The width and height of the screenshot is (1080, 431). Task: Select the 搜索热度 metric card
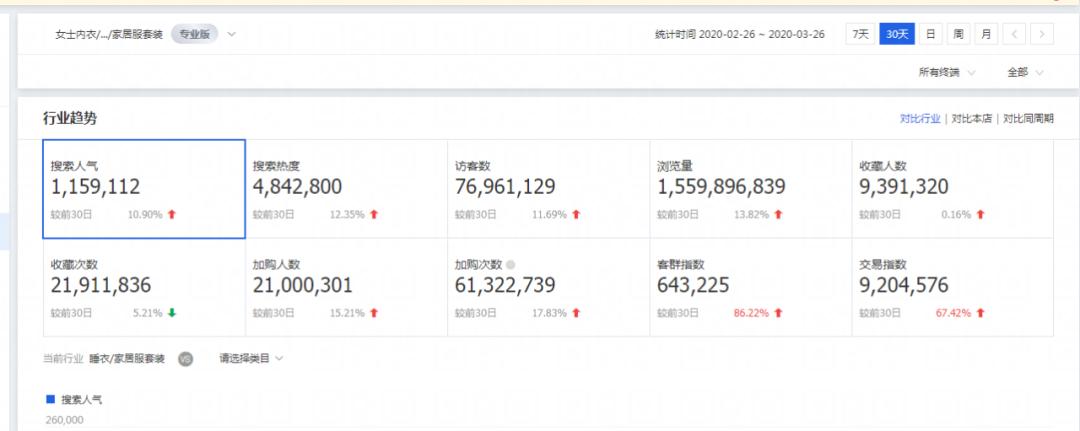pos(346,189)
